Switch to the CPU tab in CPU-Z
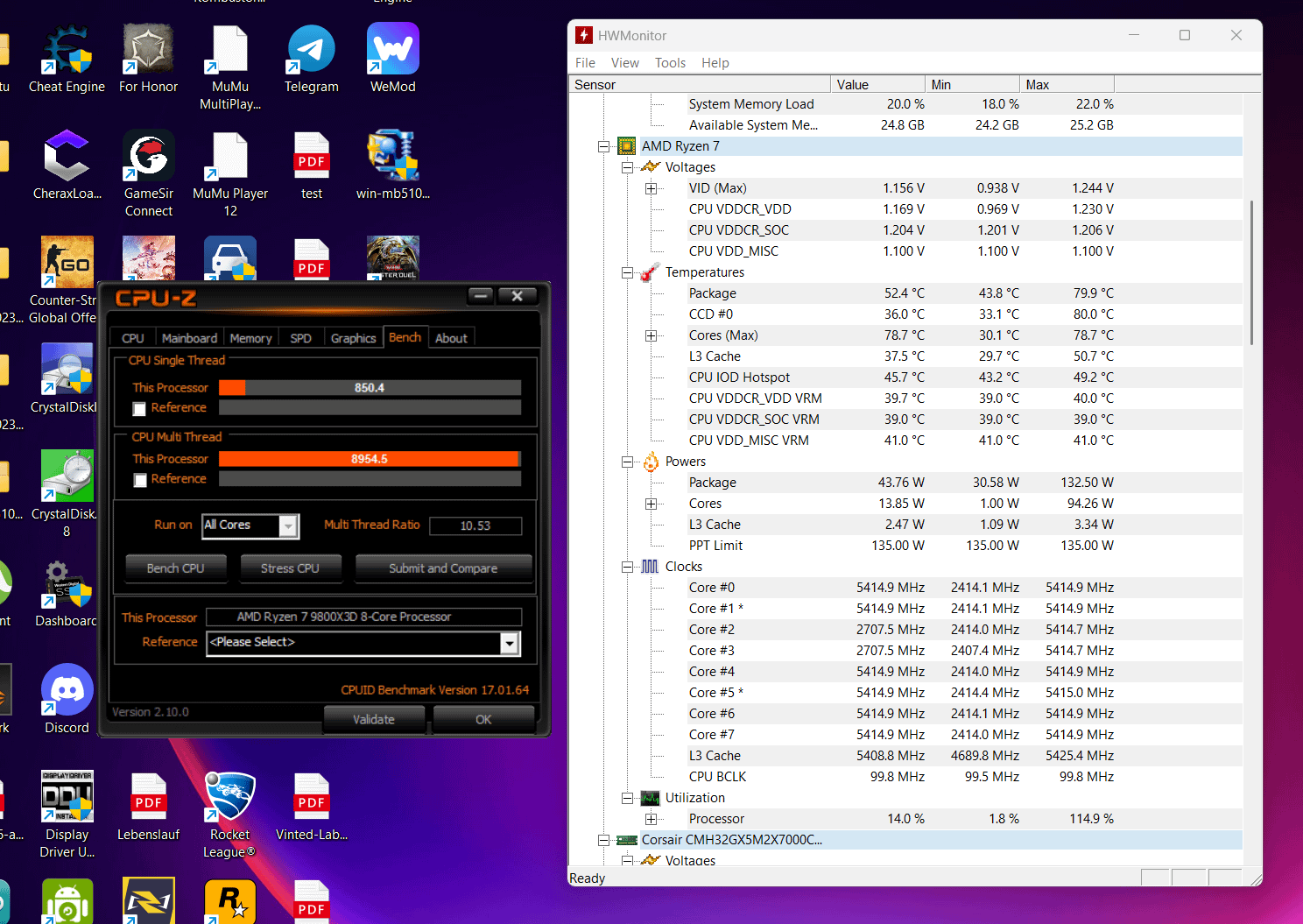This screenshot has width=1303, height=924. point(133,338)
